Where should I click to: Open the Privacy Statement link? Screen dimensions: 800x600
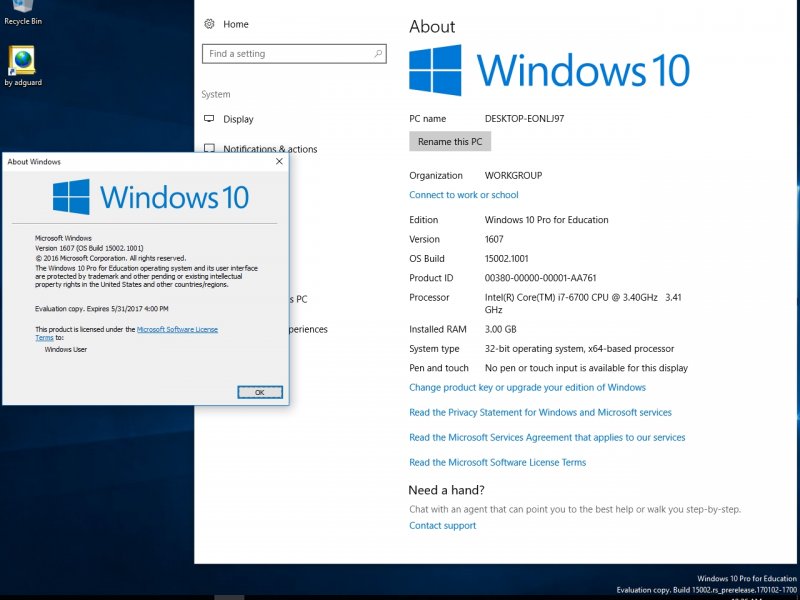click(x=540, y=412)
